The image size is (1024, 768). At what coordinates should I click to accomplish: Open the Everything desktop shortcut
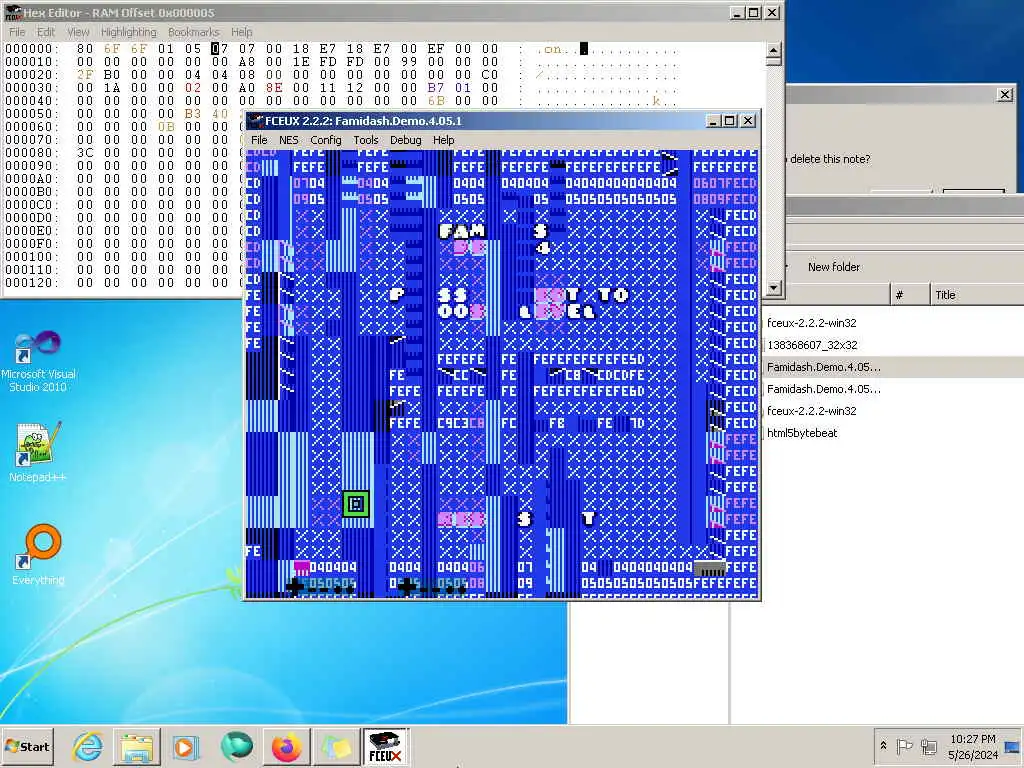coord(38,554)
